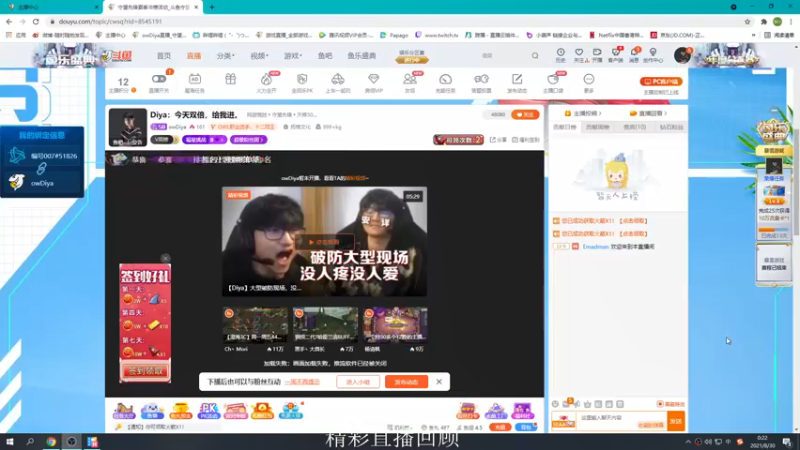Open the PK活动 icon below the player
The image size is (800, 450).
pyautogui.click(x=209, y=411)
